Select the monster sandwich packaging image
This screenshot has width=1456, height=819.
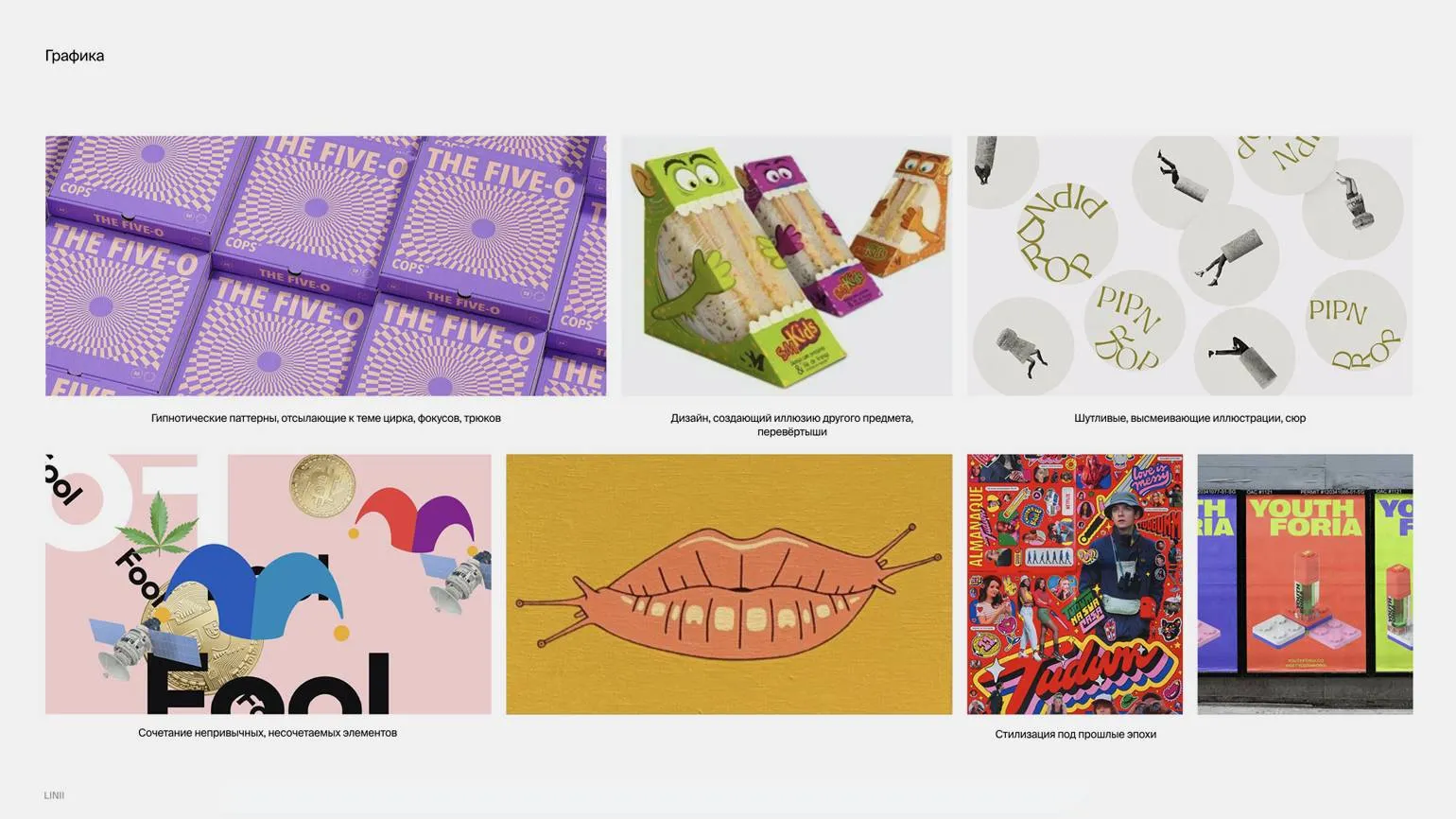click(787, 266)
